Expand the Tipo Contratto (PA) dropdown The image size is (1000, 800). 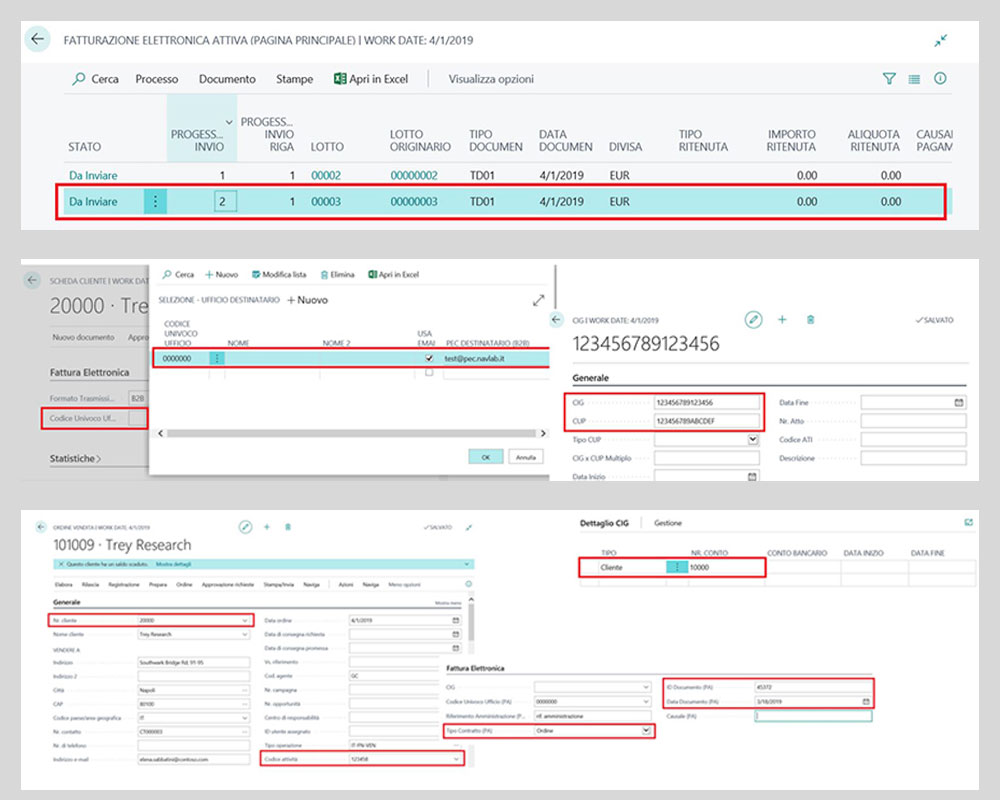pyautogui.click(x=647, y=731)
